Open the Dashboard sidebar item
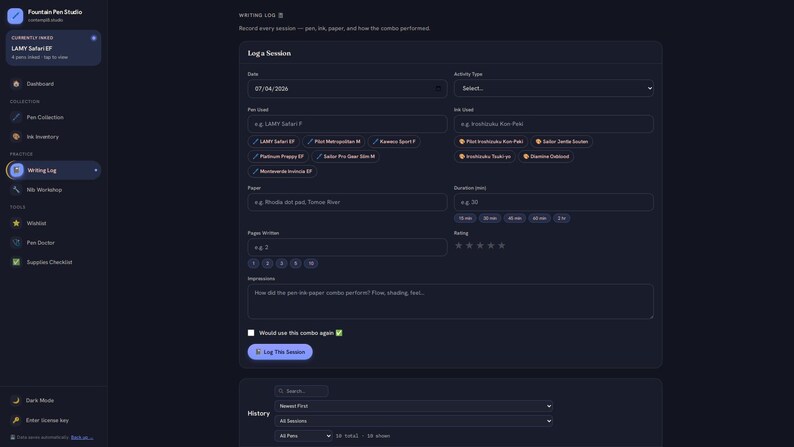Image resolution: width=794 pixels, height=447 pixels. pos(53,84)
